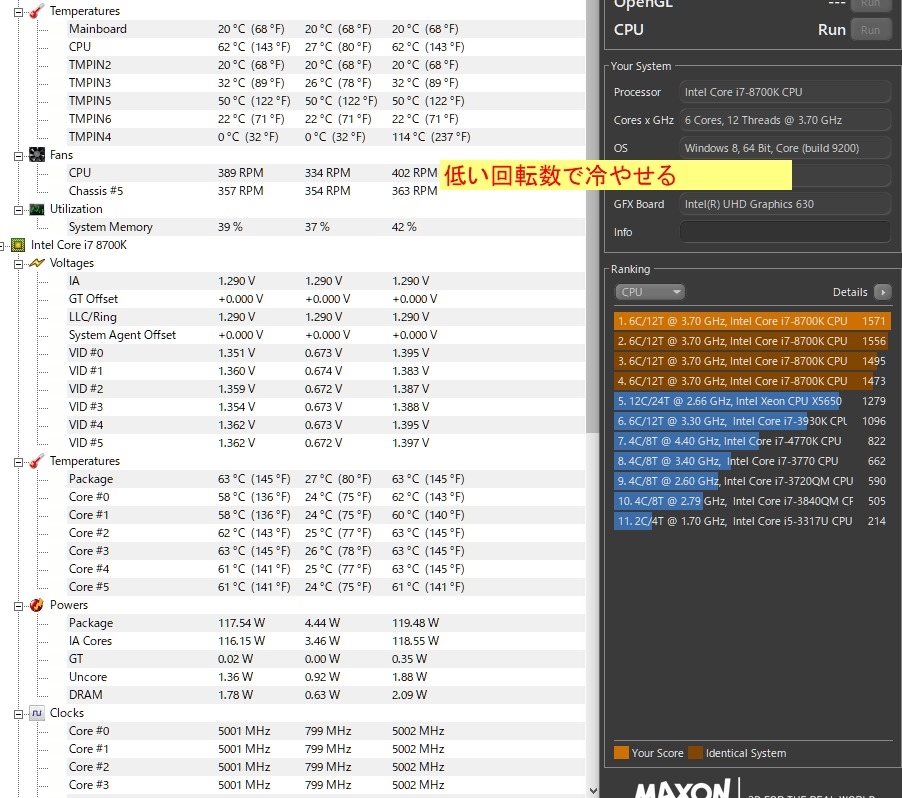Click the vertical scrollbar thumb of sensor list

pyautogui.click(x=593, y=216)
